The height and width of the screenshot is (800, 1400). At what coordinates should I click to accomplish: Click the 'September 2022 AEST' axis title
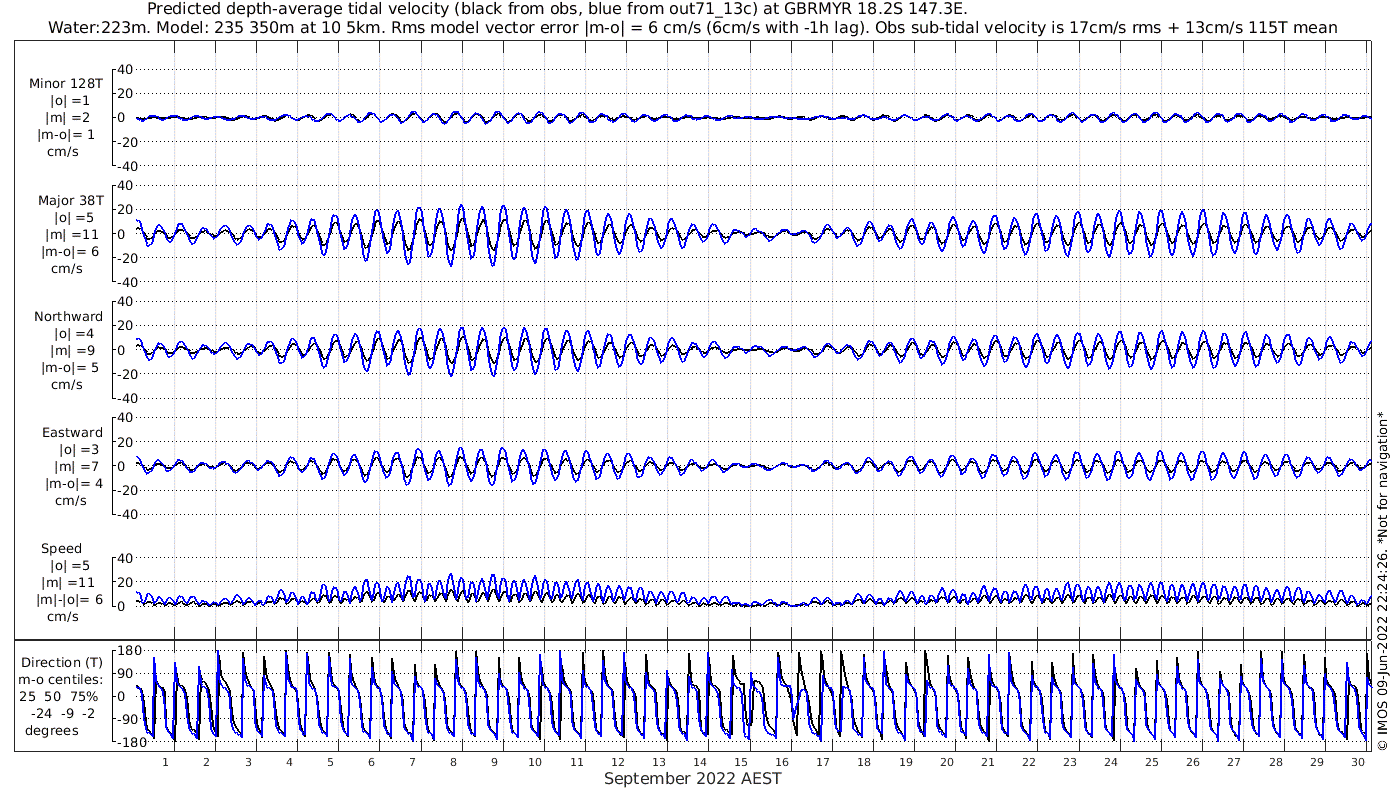point(692,778)
